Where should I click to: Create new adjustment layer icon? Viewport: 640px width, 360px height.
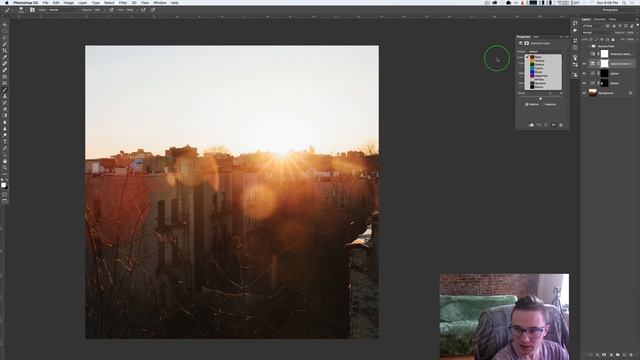point(611,355)
